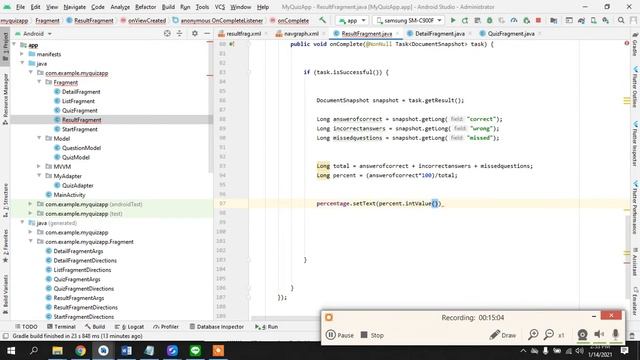
Task: Select StartFragment in project tree
Action: 80,129
